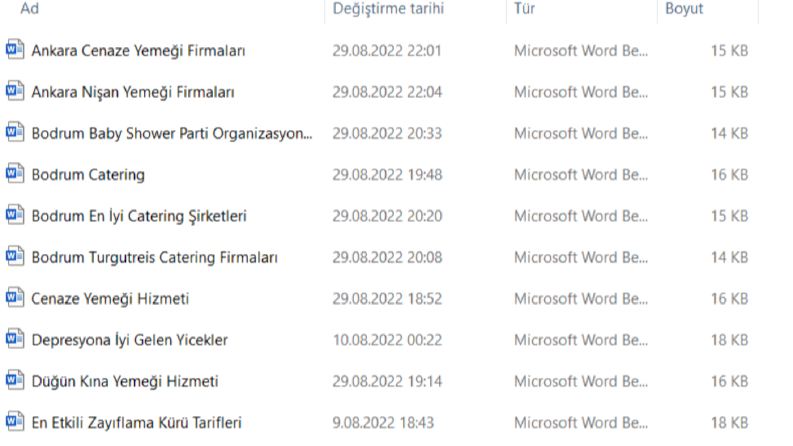Click the date 29.08.2022 18:52
This screenshot has width=793, height=446.
pos(387,299)
